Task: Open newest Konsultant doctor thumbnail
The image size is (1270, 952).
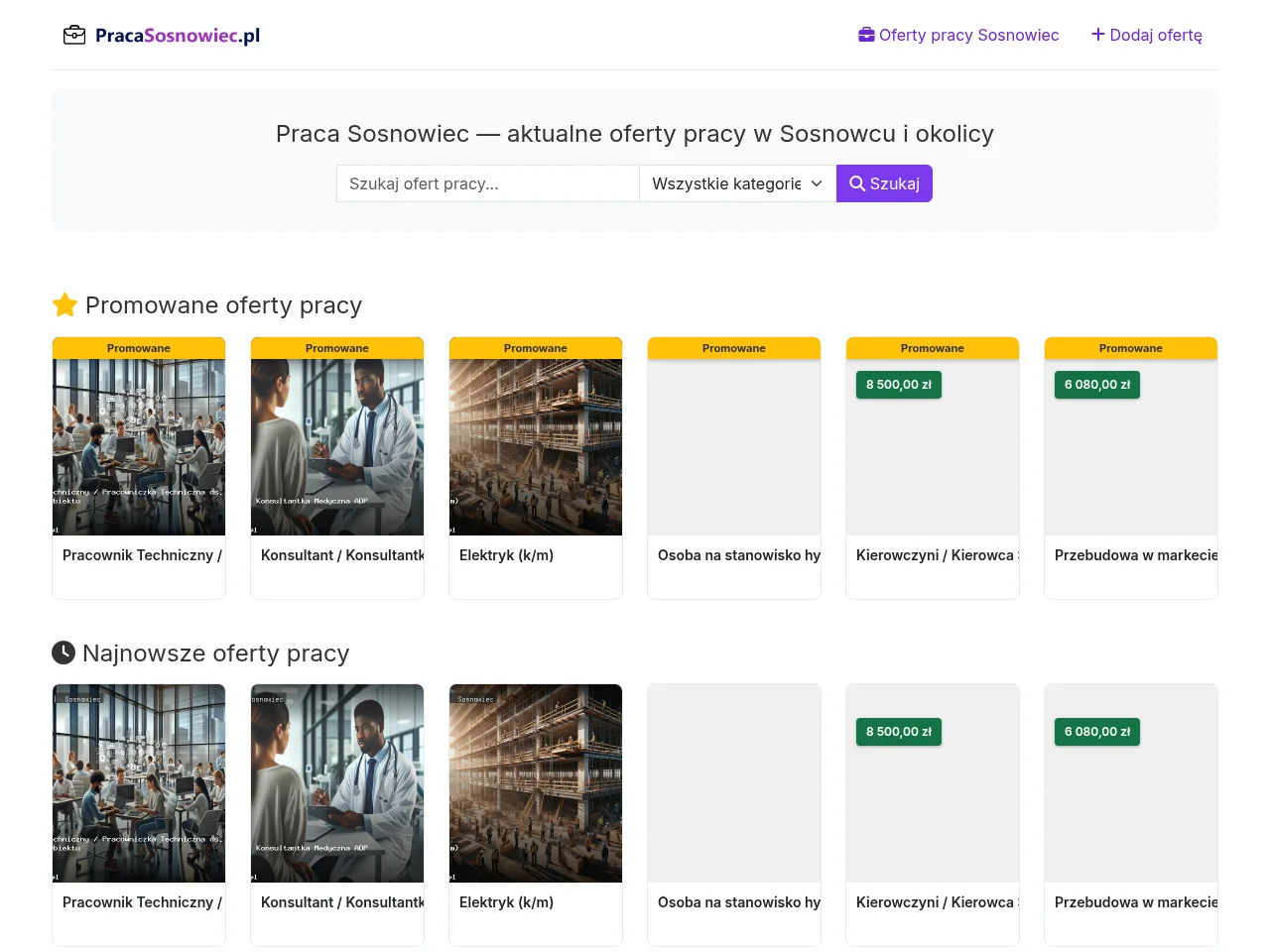Action: (337, 783)
